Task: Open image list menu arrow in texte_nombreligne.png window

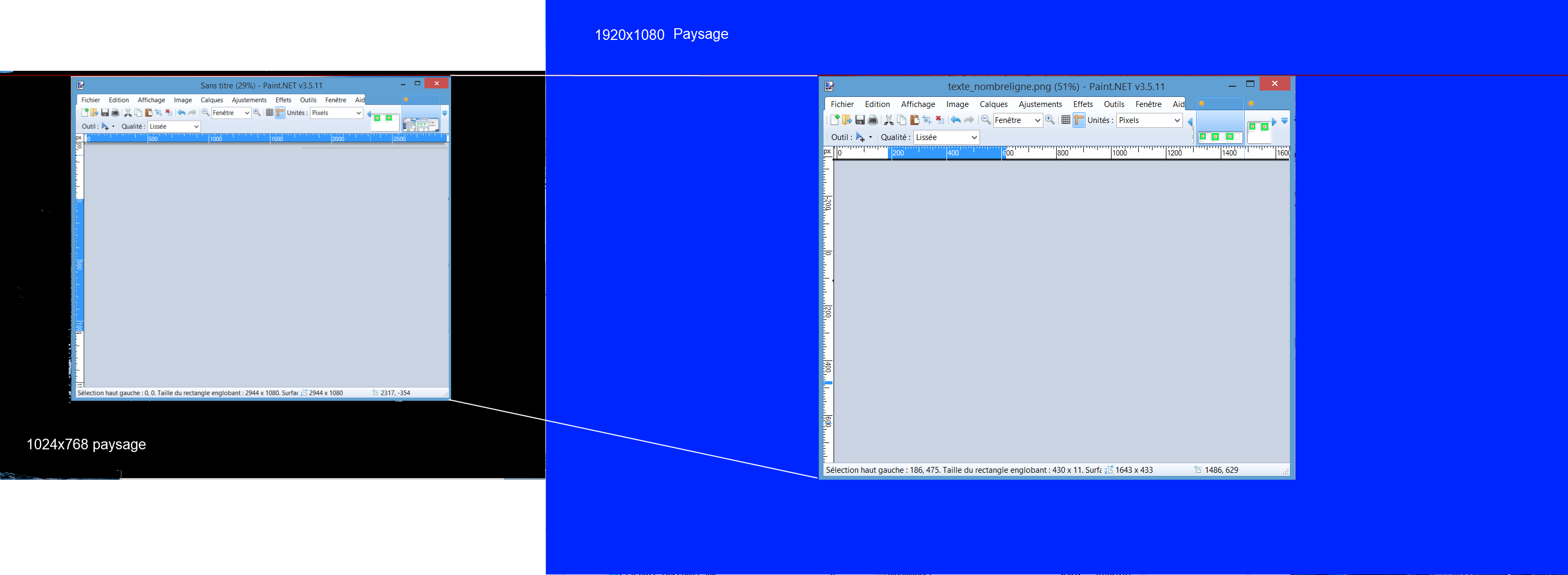Action: point(1284,121)
